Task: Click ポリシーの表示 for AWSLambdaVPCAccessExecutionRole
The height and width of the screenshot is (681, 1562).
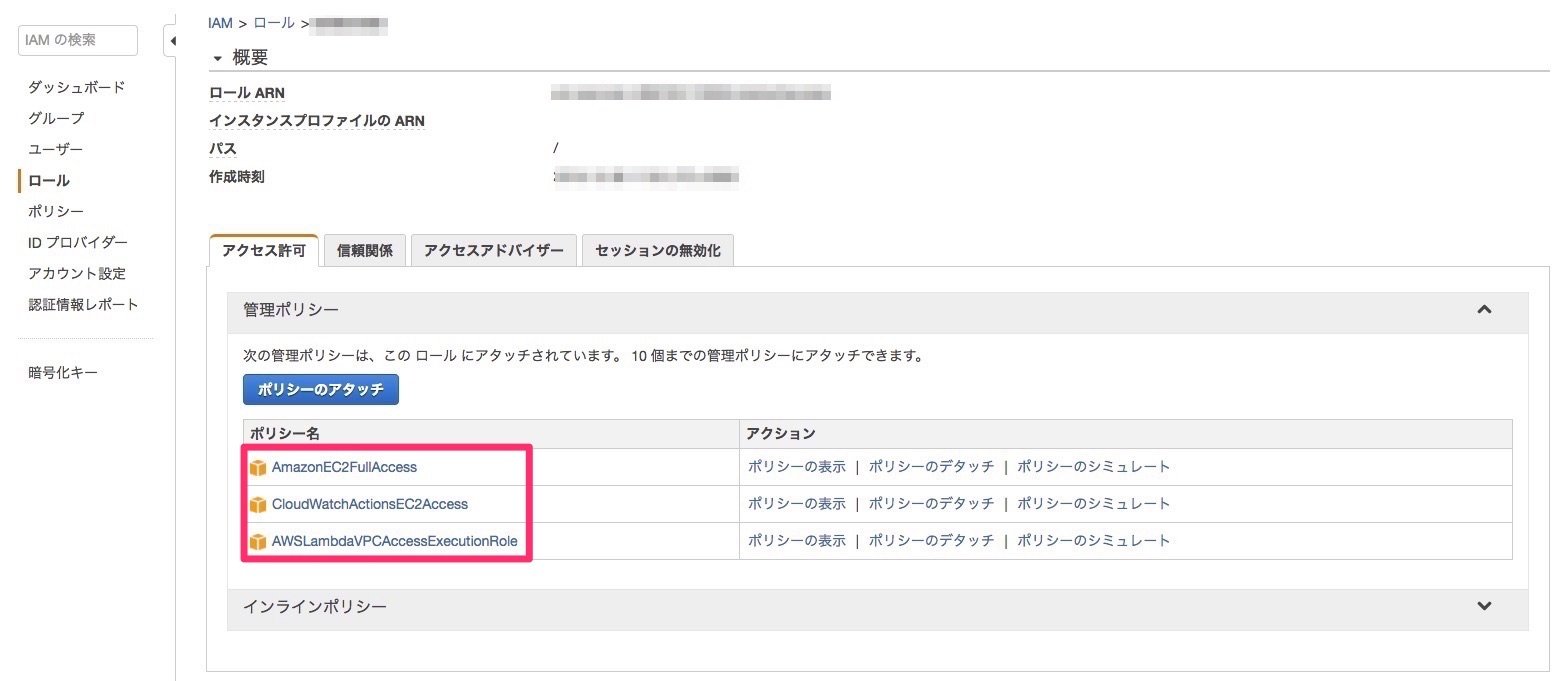Action: [x=796, y=541]
